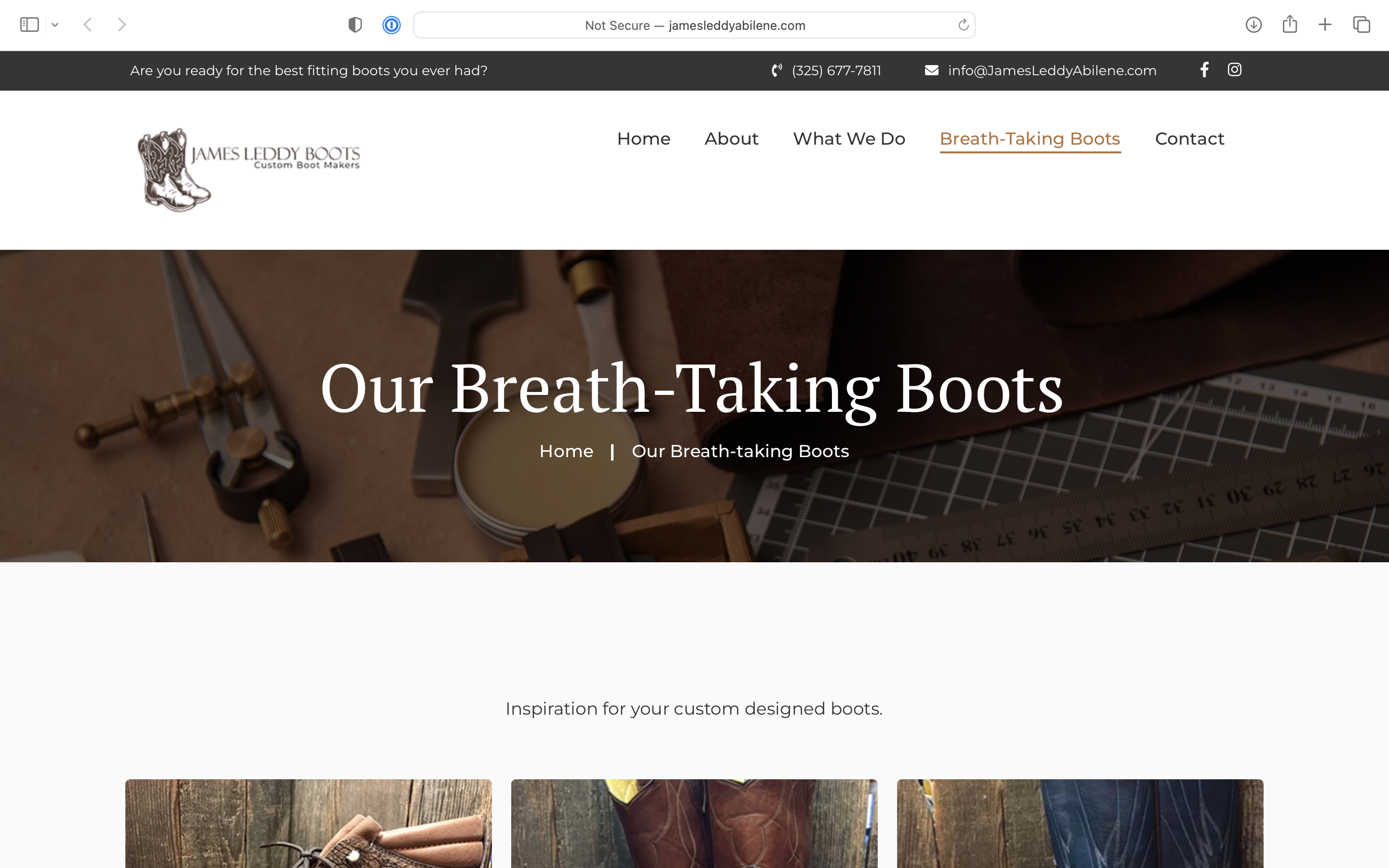
Task: Visit the Facebook page icon
Action: [1205, 69]
